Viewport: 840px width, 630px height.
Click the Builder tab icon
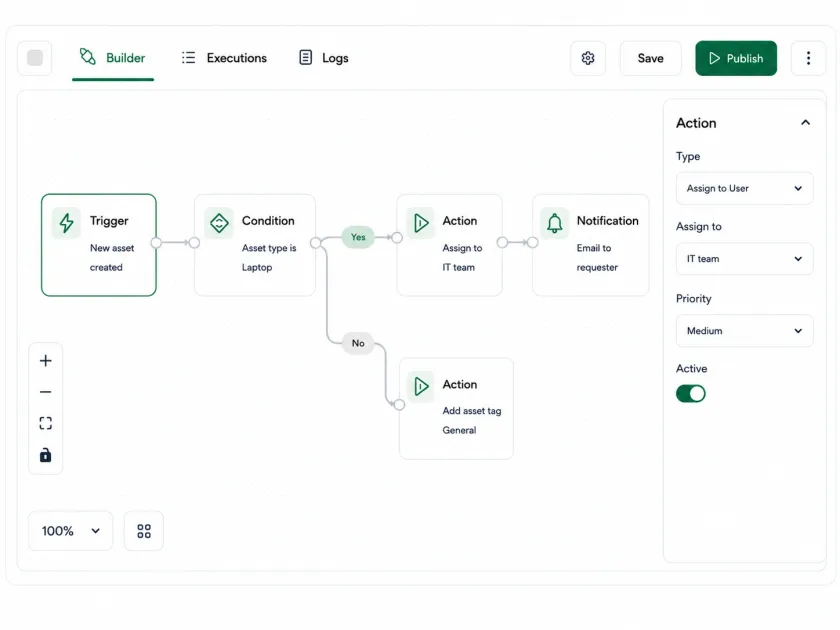87,56
